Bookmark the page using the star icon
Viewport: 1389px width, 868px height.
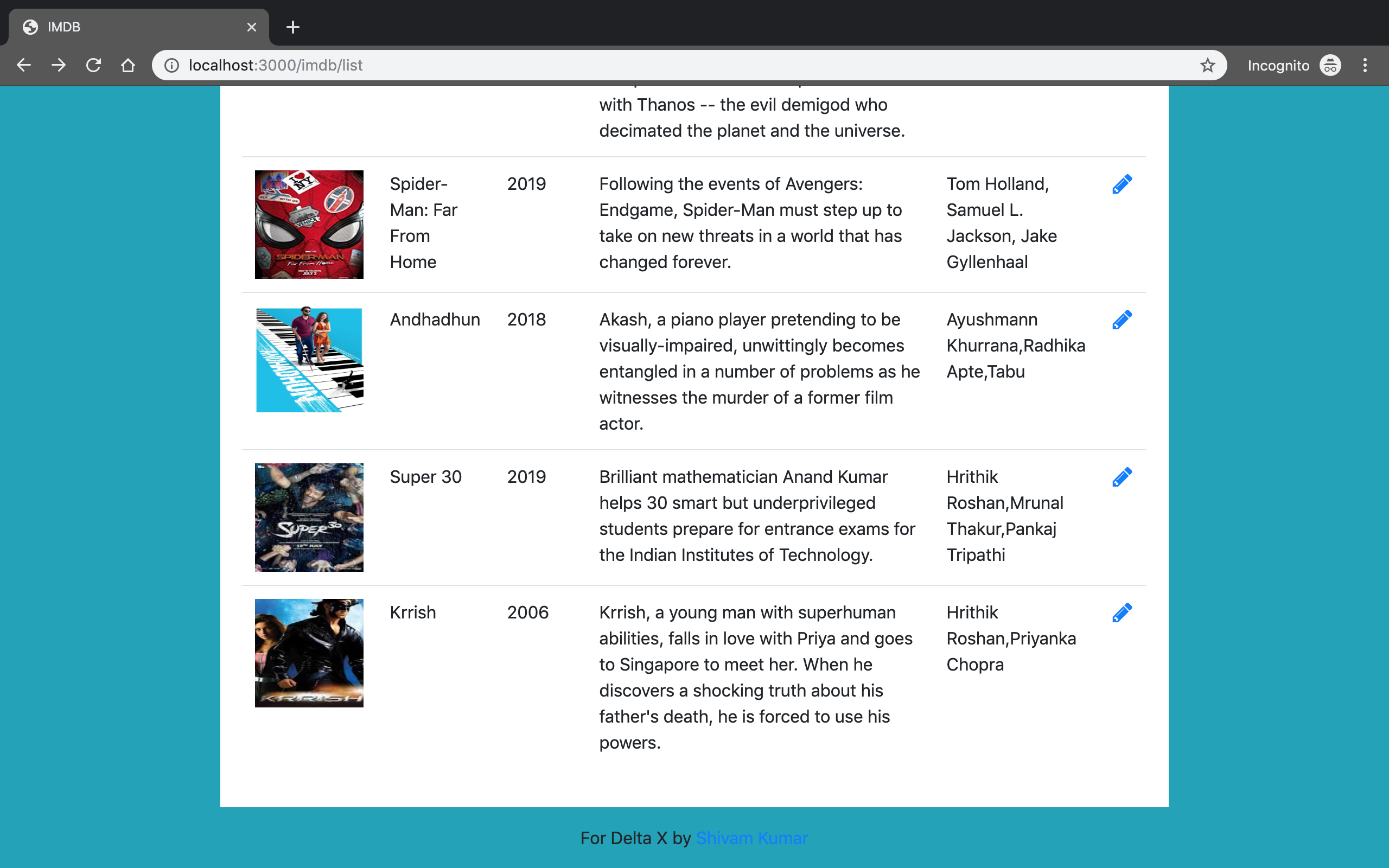coord(1207,65)
